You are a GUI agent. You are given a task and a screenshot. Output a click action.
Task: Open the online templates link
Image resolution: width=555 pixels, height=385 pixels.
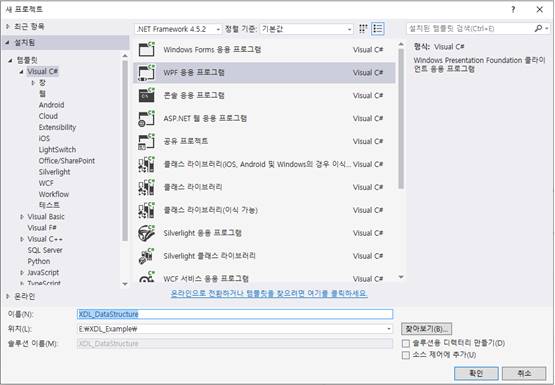click(269, 293)
